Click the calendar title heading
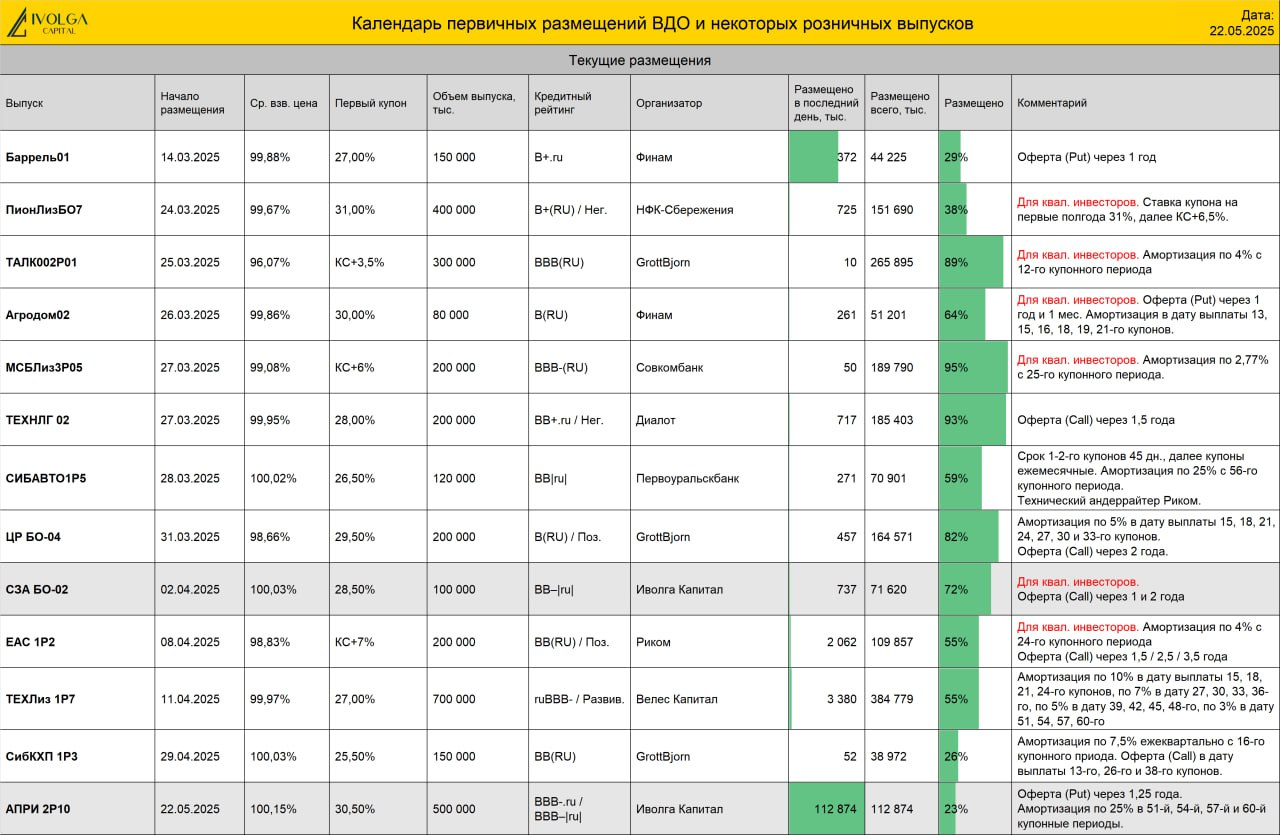This screenshot has width=1280, height=835. 662,23
